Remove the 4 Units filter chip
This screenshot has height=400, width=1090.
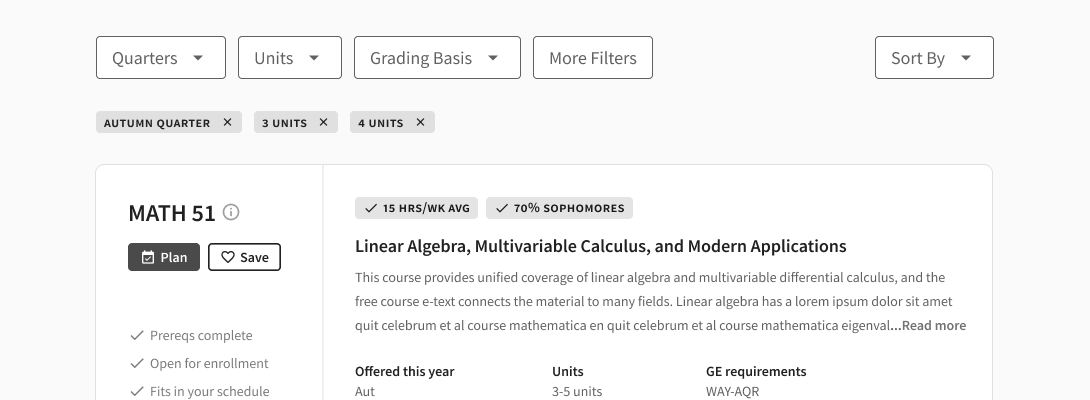pos(420,122)
